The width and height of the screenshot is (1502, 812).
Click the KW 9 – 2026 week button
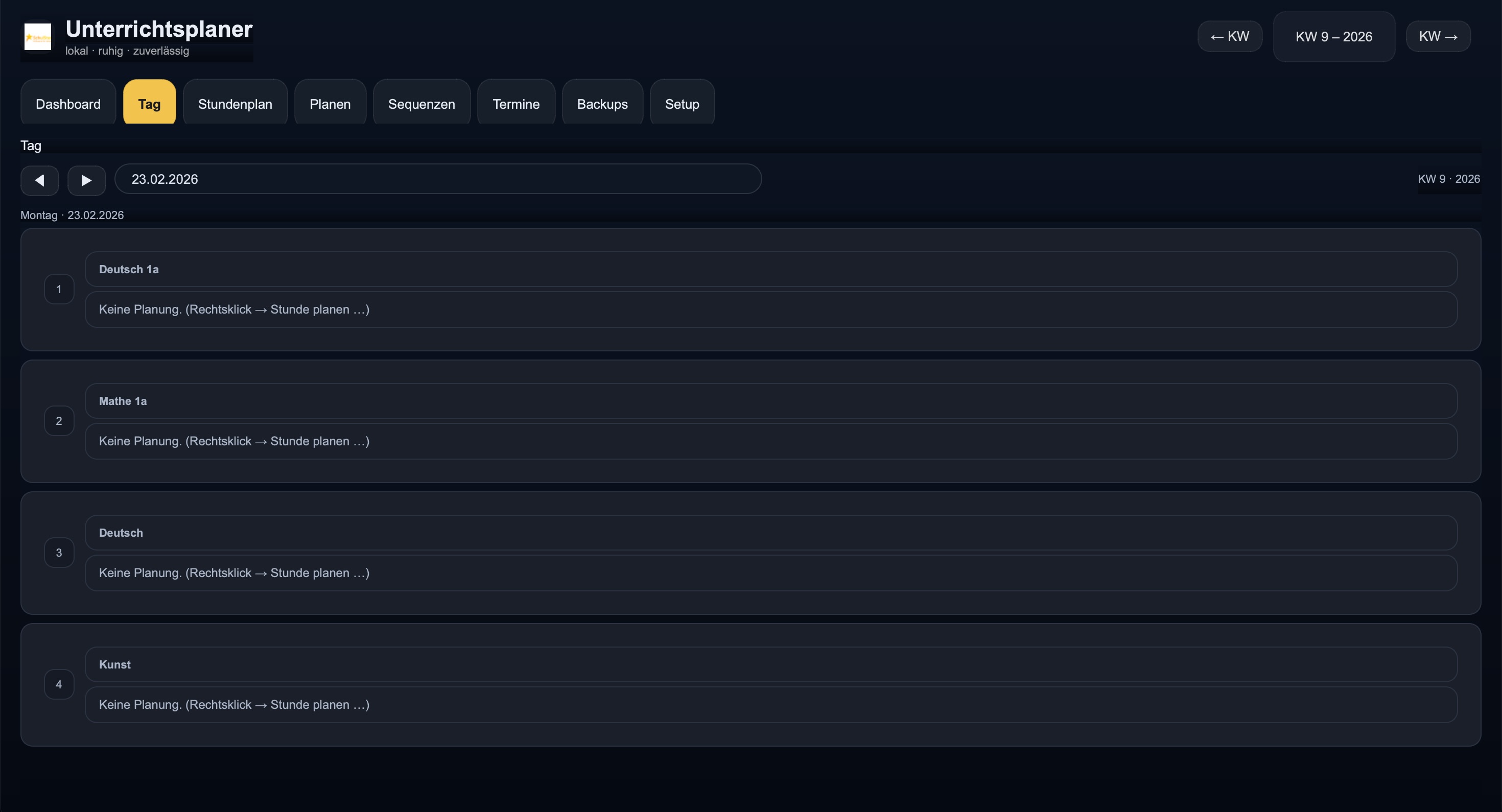[x=1333, y=37]
